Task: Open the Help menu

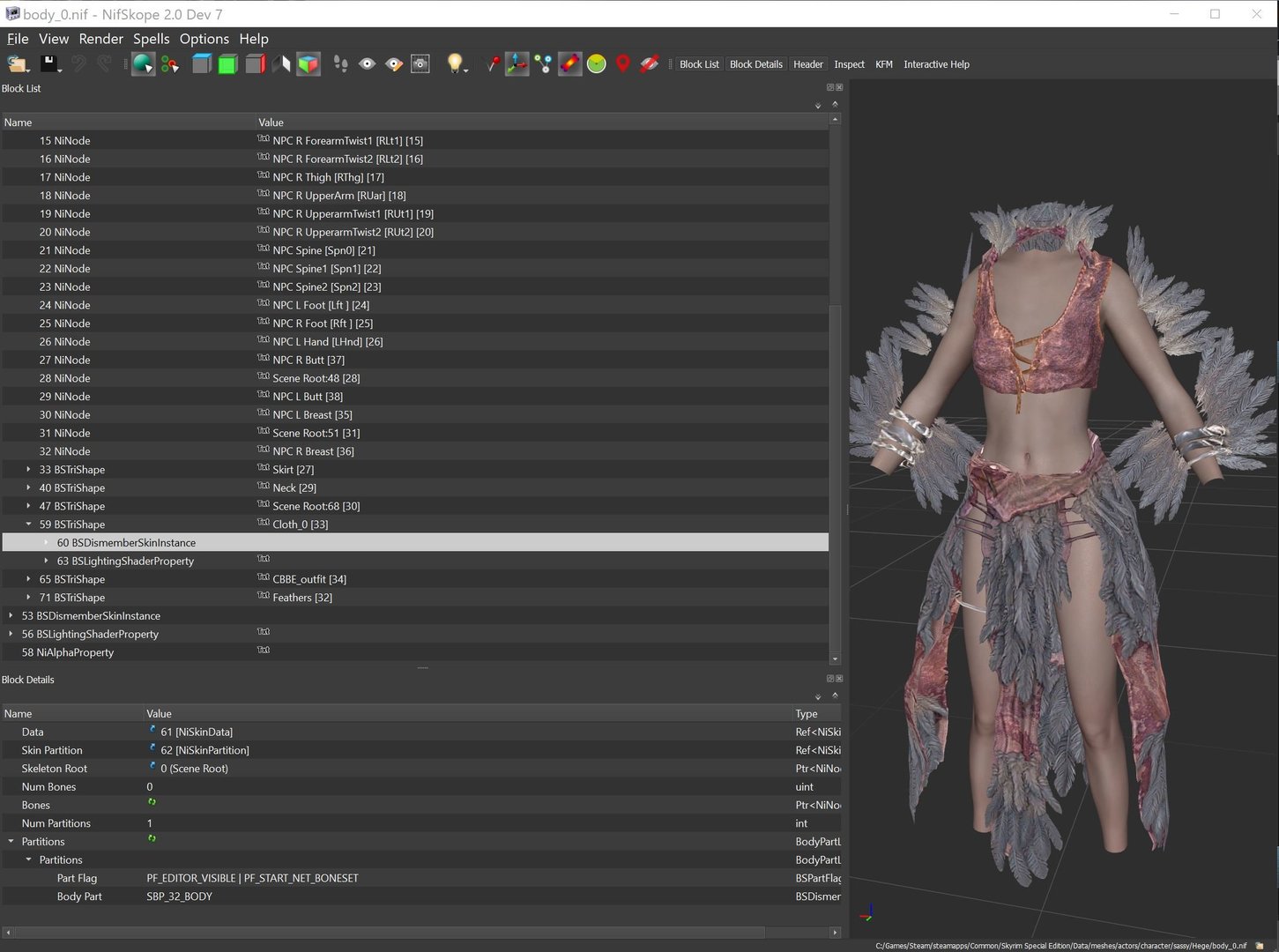Action: [x=254, y=39]
